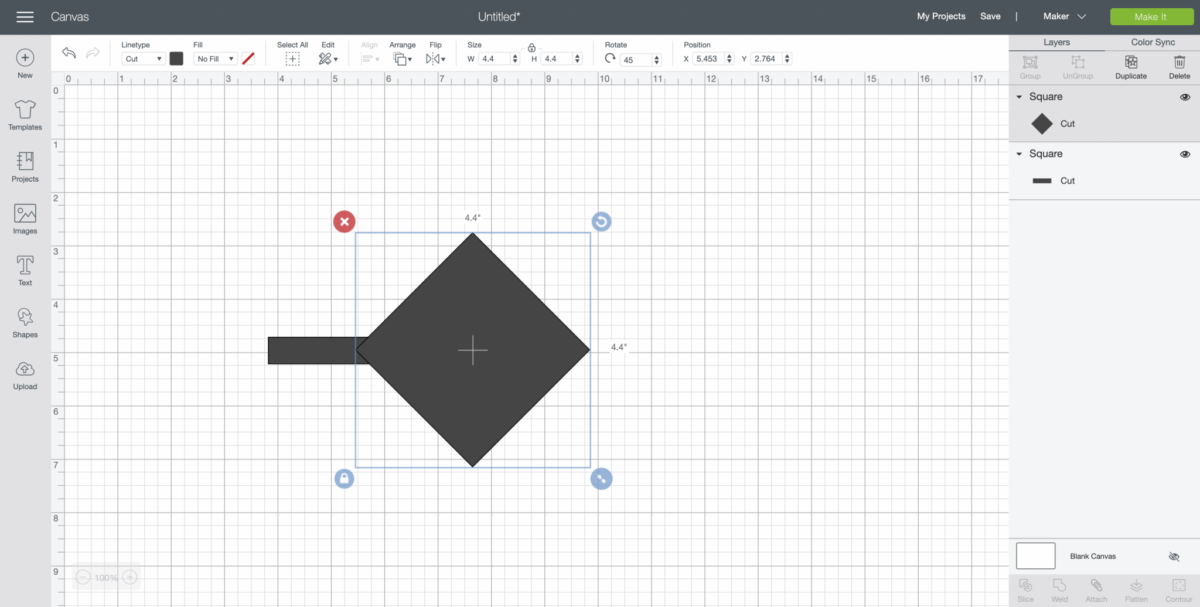Toggle Blank Canvas visibility
This screenshot has height=607, width=1200.
click(x=1174, y=556)
